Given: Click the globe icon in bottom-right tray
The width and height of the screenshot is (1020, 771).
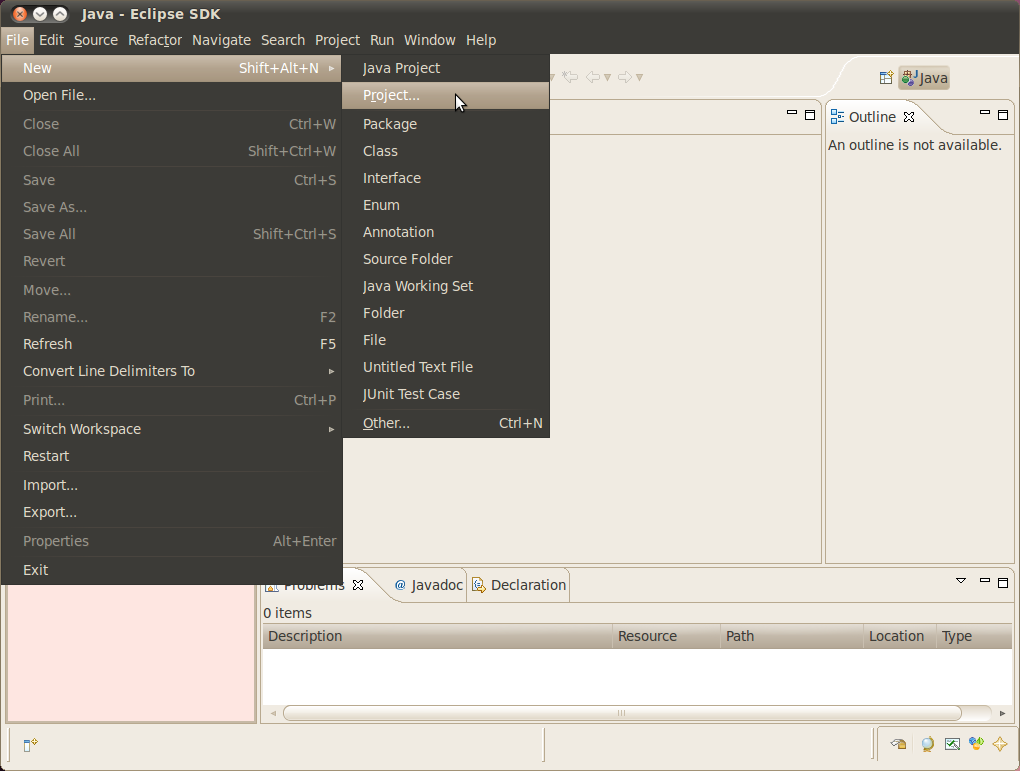Looking at the screenshot, I should [928, 744].
